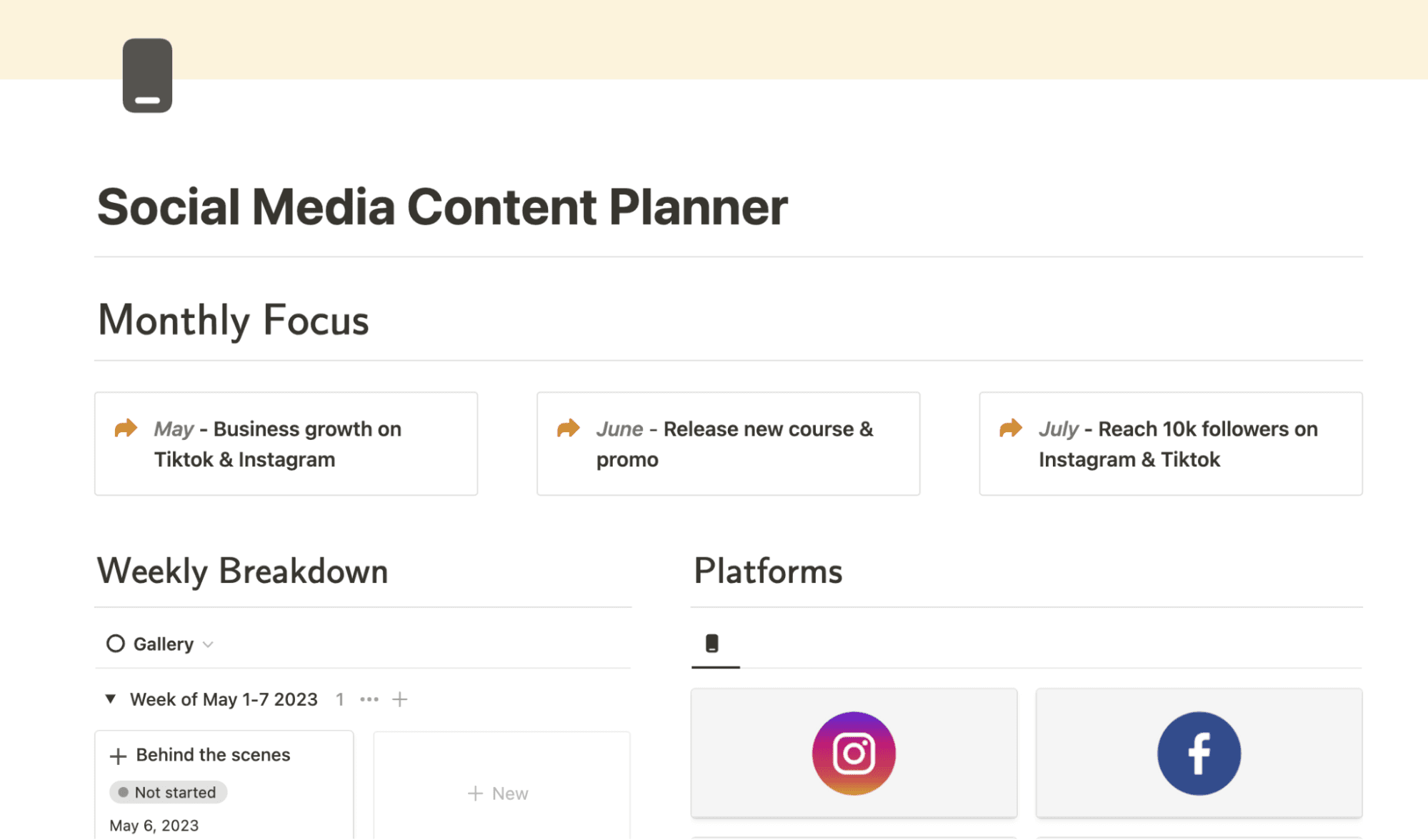Collapse the Week of May 1-7 2023 group
The image size is (1428, 840).
tap(110, 699)
